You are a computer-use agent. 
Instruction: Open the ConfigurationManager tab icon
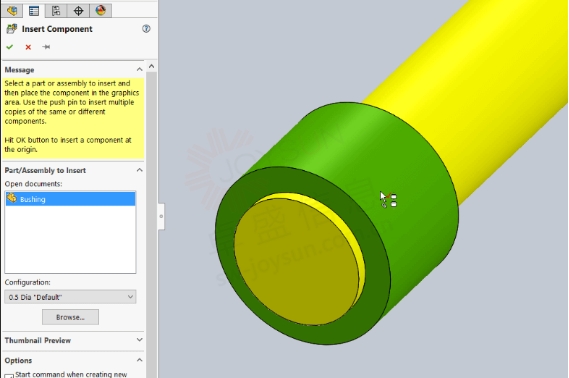tap(56, 11)
